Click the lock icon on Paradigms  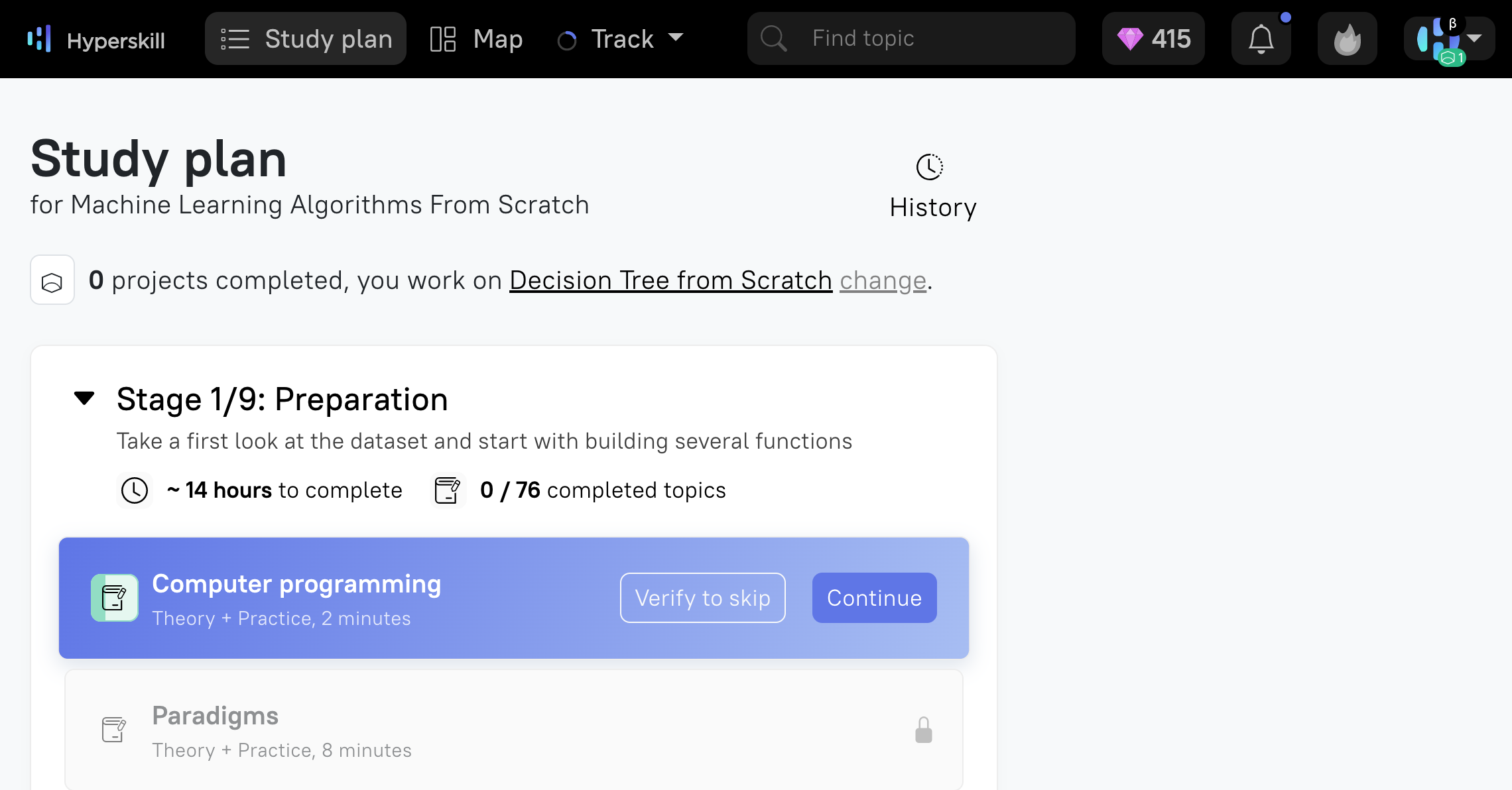923,730
